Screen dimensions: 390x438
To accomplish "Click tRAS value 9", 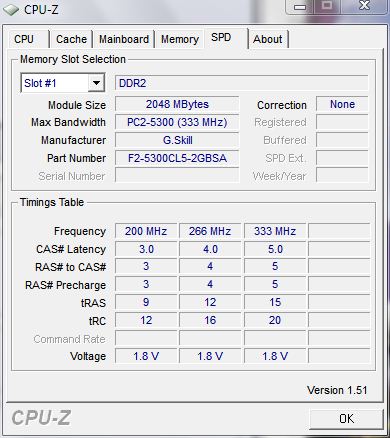I will click(x=146, y=302).
